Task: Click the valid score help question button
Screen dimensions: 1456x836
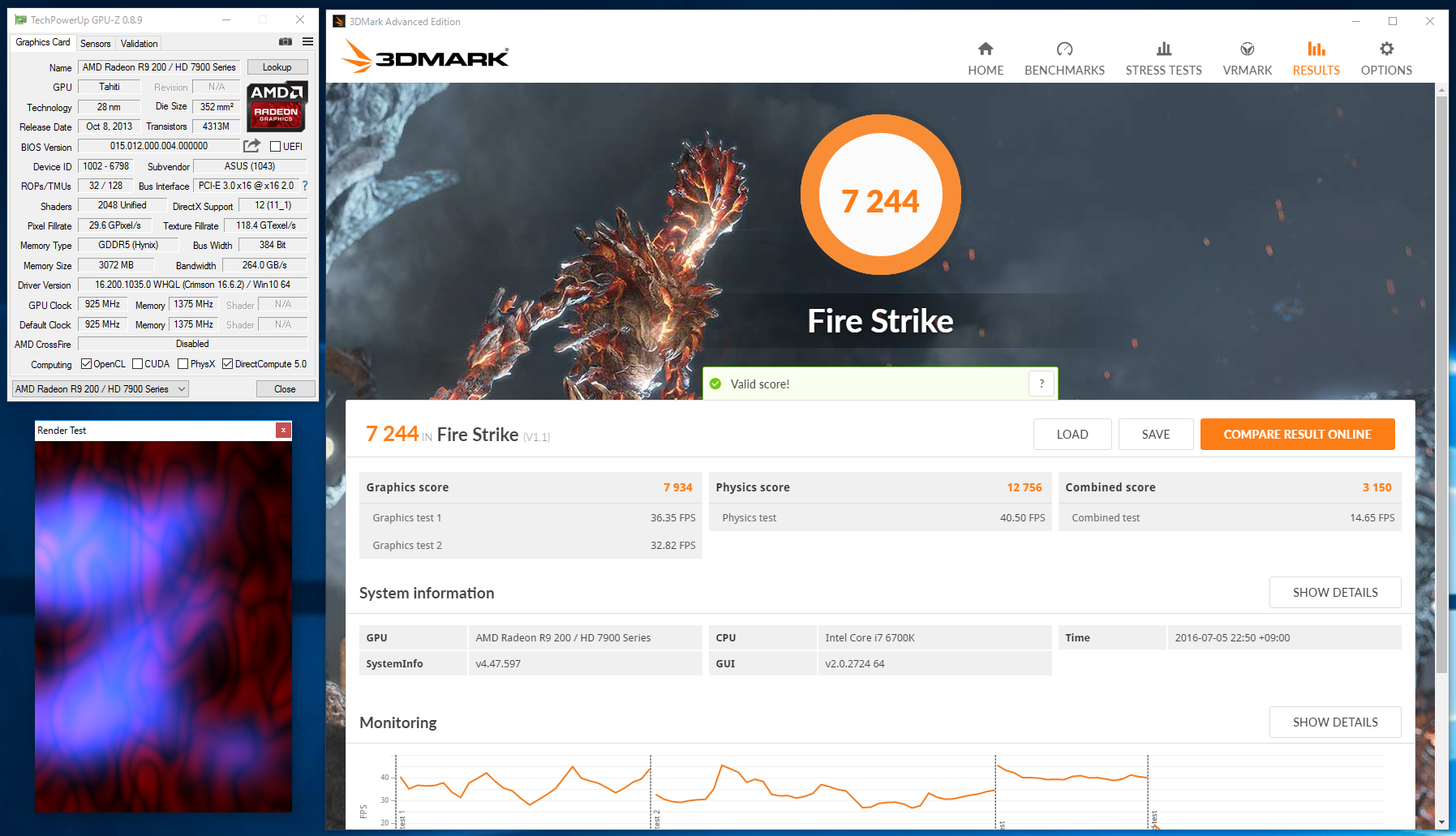Action: click(x=1042, y=384)
